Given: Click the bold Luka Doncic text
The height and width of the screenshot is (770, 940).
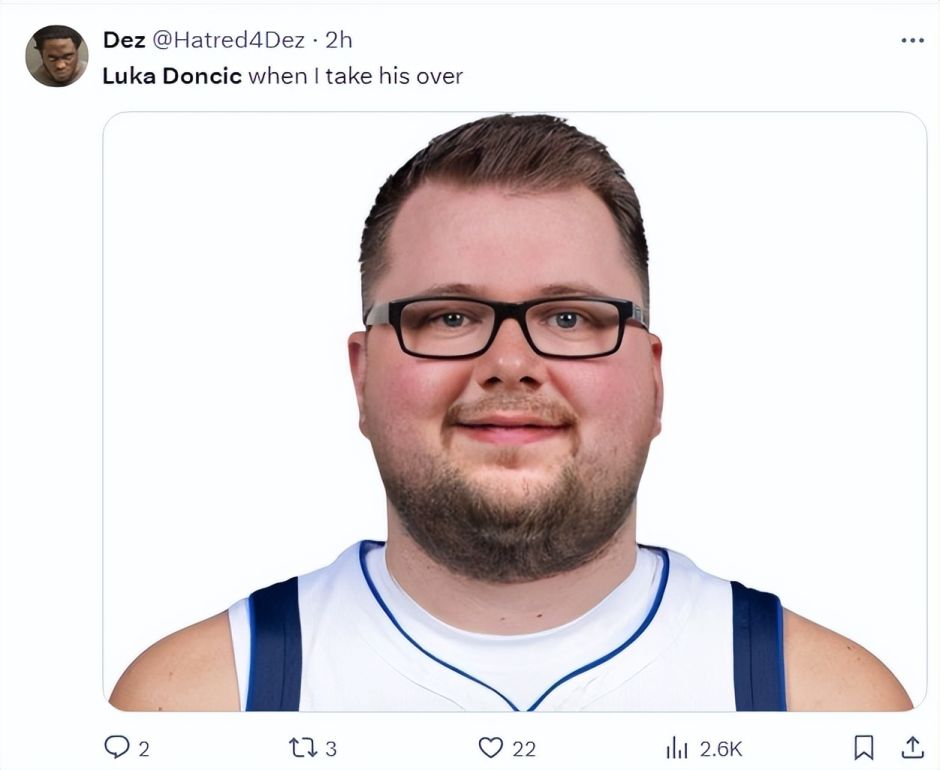Looking at the screenshot, I should (172, 76).
